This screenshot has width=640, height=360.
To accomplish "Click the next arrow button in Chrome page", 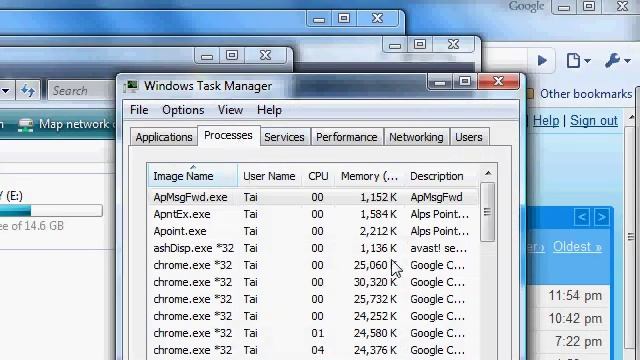I will 602,217.
